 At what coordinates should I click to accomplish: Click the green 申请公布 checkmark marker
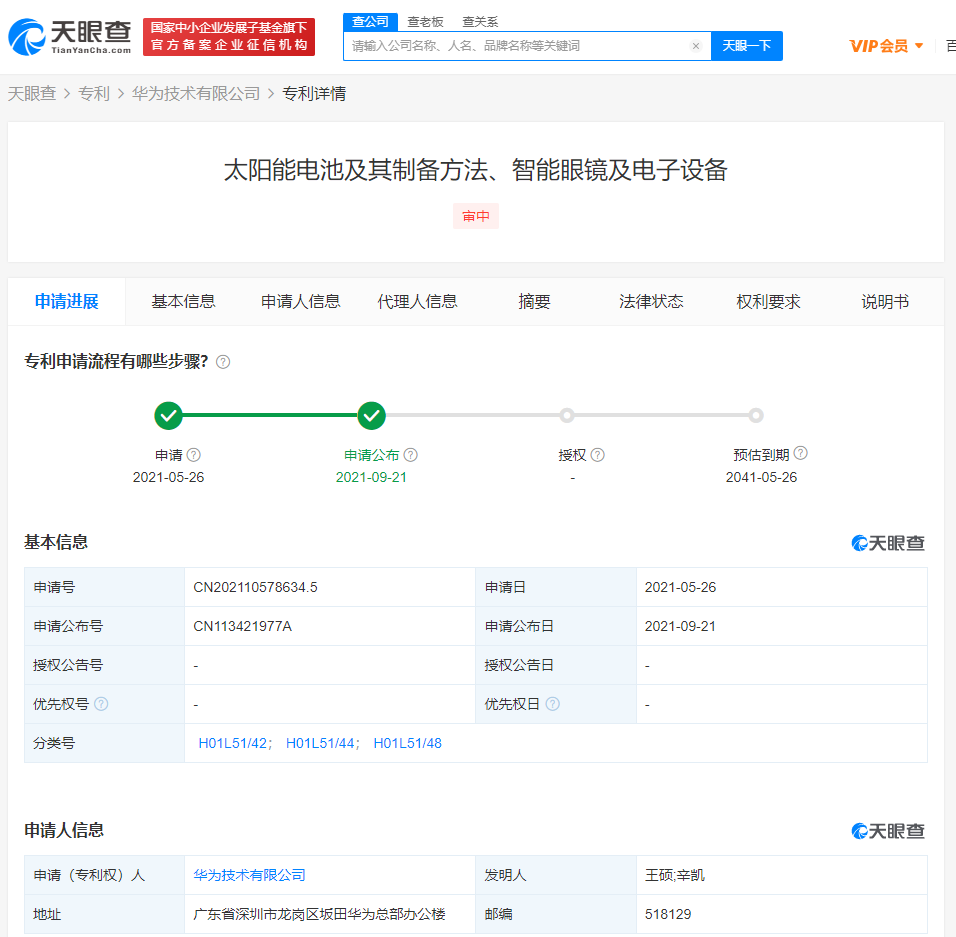[x=371, y=416]
